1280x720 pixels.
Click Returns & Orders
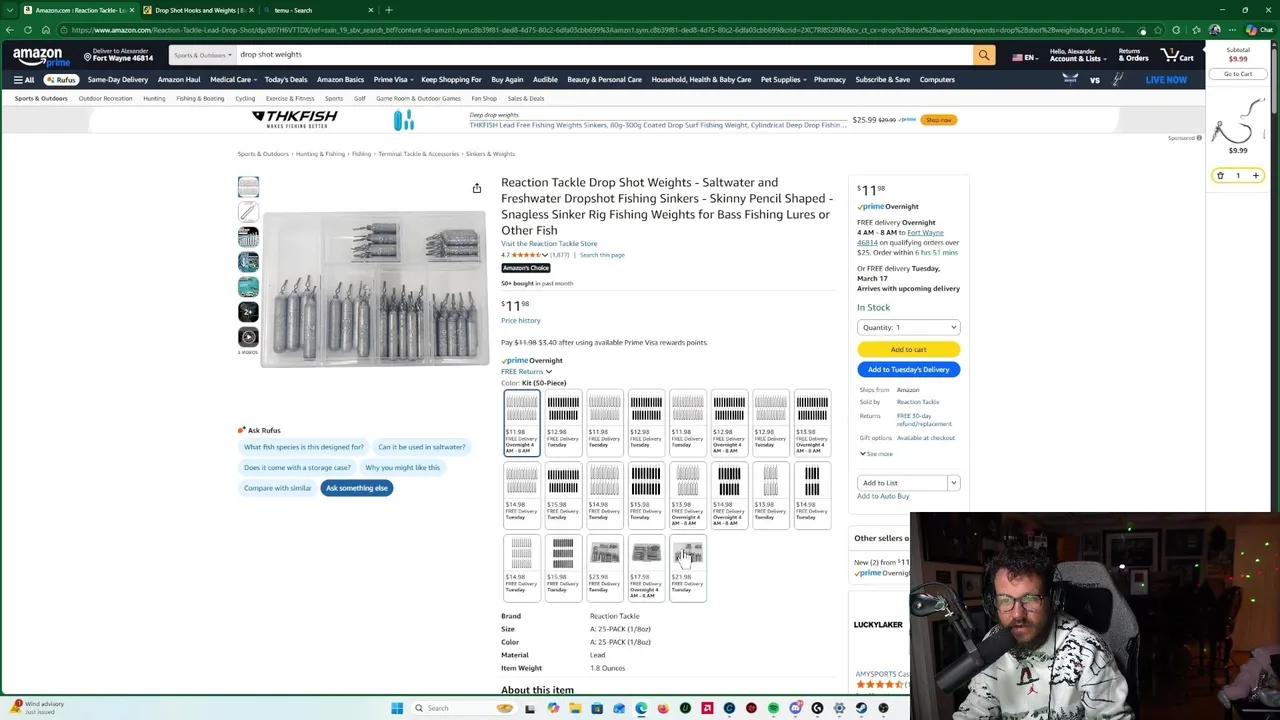1133,55
